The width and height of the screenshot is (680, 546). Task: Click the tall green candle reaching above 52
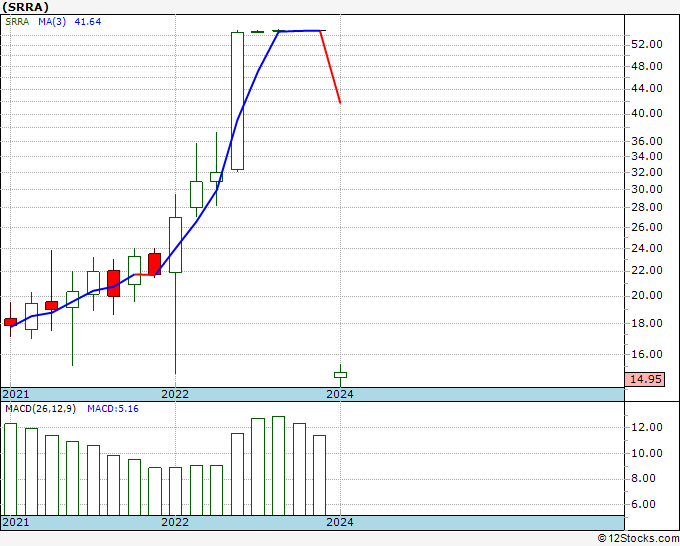[237, 101]
